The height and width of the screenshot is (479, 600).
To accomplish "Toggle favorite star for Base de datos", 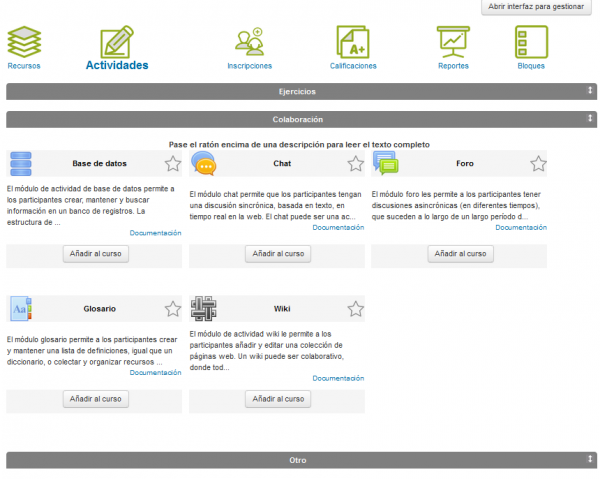I will point(173,164).
